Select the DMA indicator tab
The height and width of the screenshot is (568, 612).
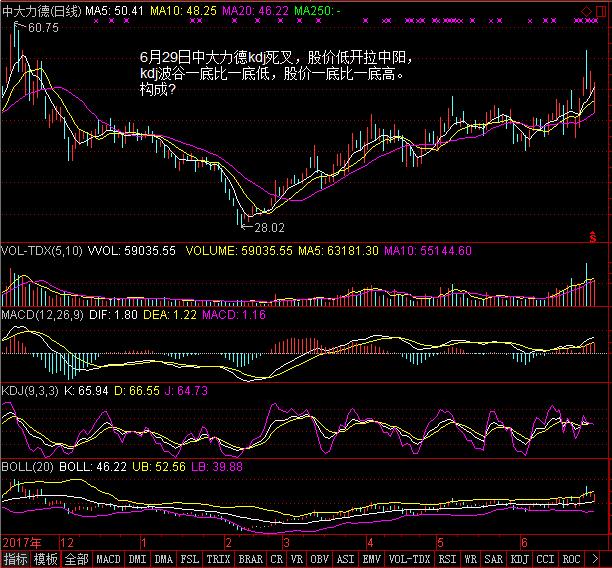pyautogui.click(x=164, y=559)
